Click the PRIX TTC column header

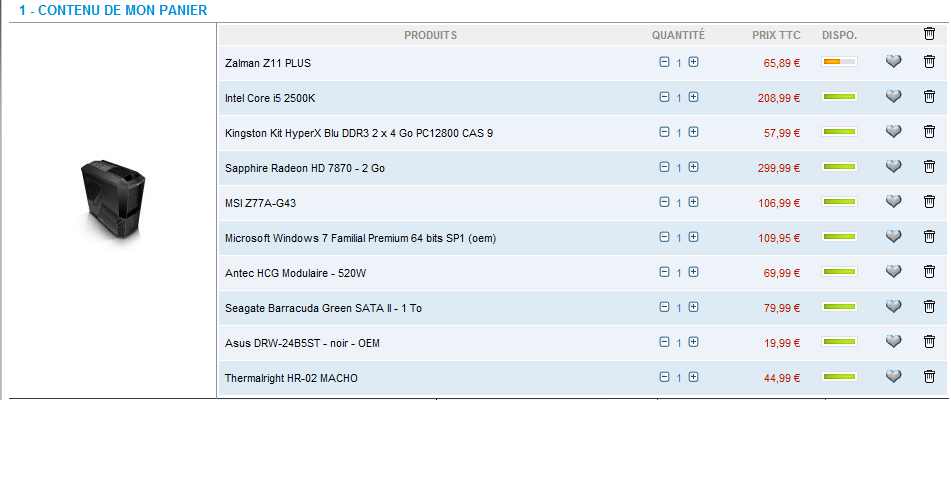776,35
